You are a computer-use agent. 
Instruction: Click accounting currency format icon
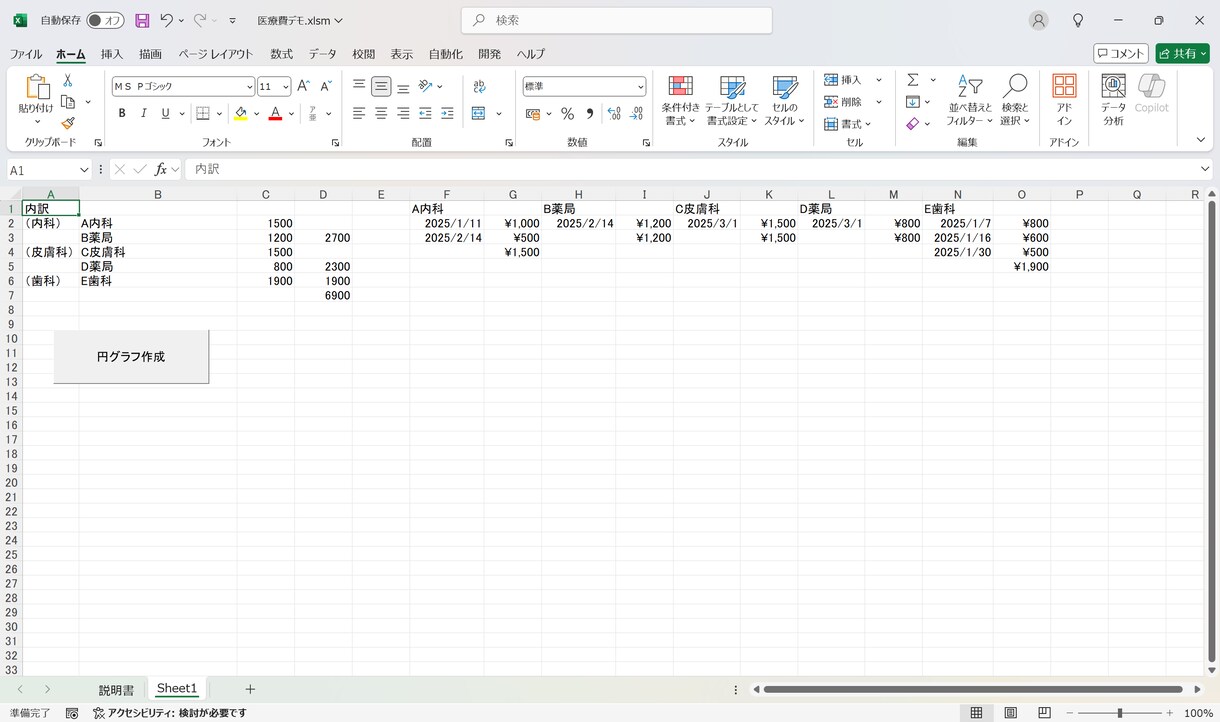pos(533,113)
